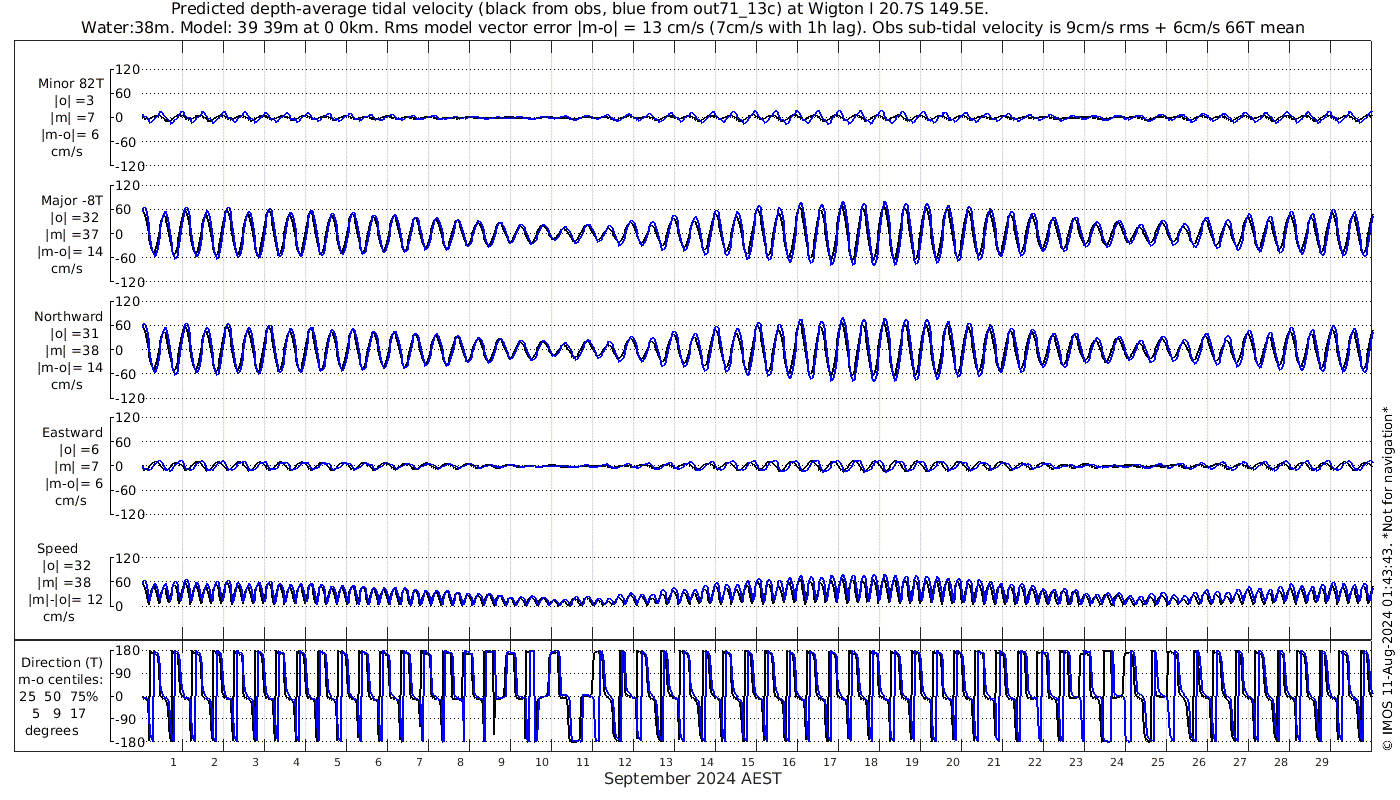Click the -60 tick on the Eastward panel
Image resolution: width=1400 pixels, height=800 pixels.
coord(129,490)
